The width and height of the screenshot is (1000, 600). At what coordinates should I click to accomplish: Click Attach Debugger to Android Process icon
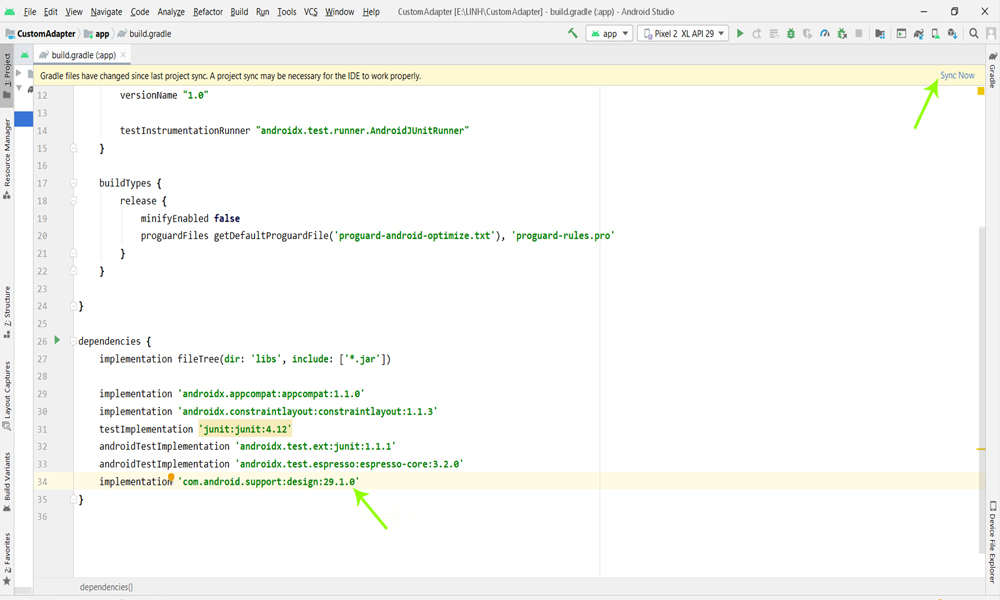[x=842, y=34]
